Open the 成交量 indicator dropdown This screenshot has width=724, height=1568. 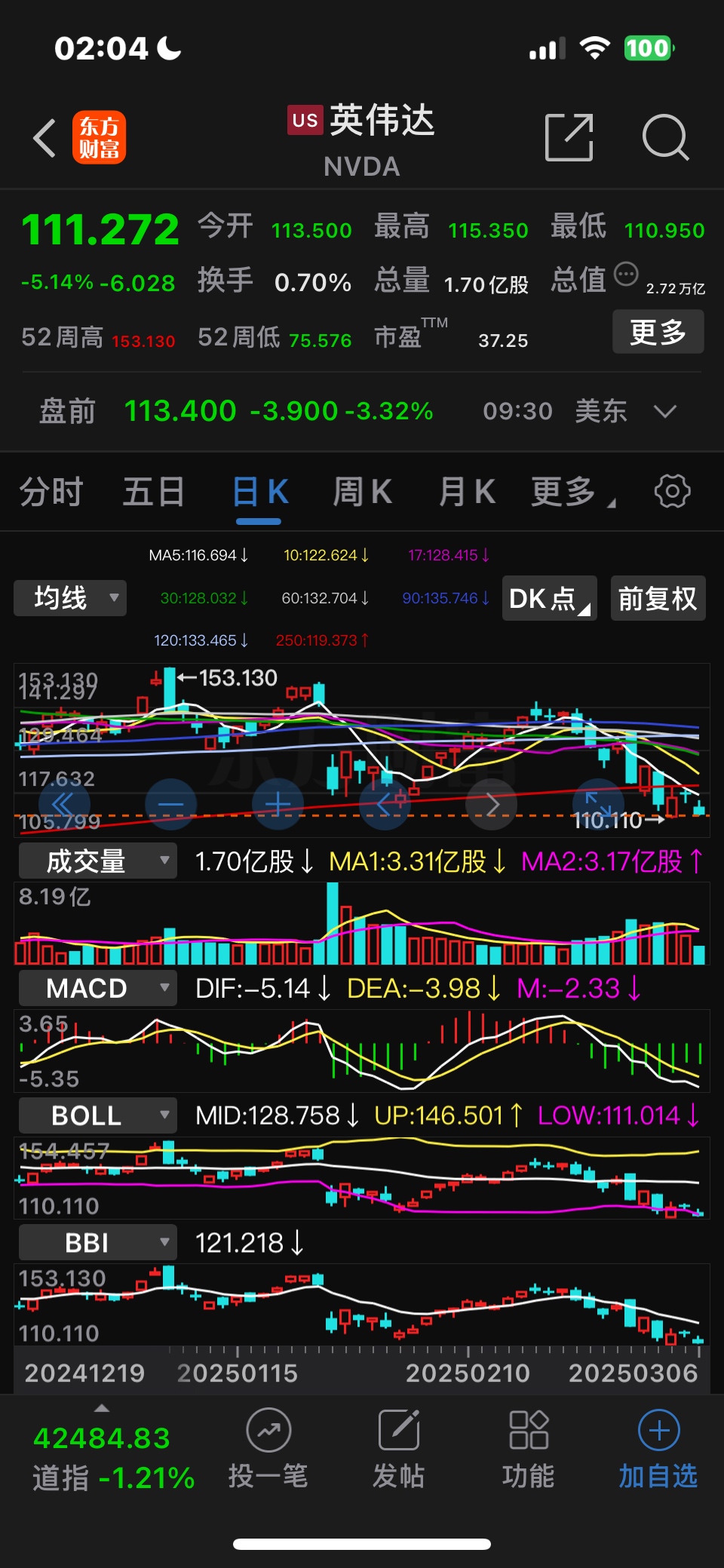click(x=98, y=861)
